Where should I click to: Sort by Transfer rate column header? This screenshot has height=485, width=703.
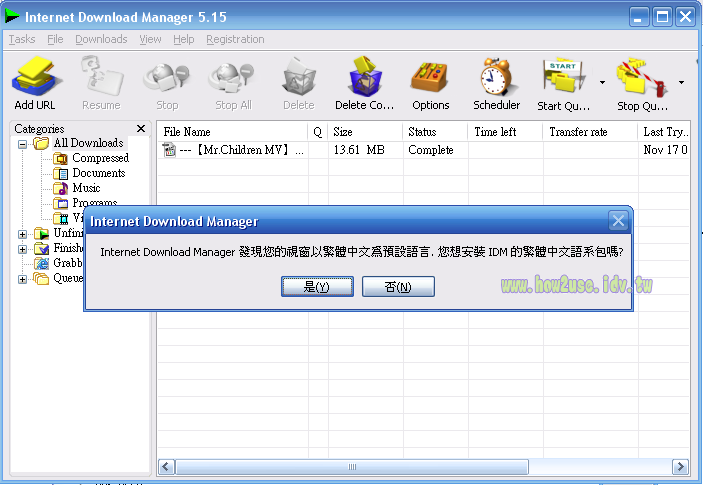tap(590, 132)
